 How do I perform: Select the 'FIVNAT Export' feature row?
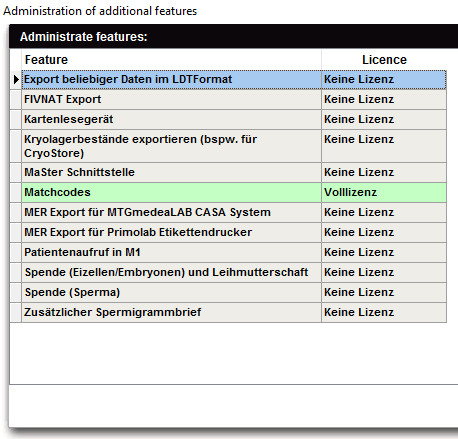coord(171,99)
